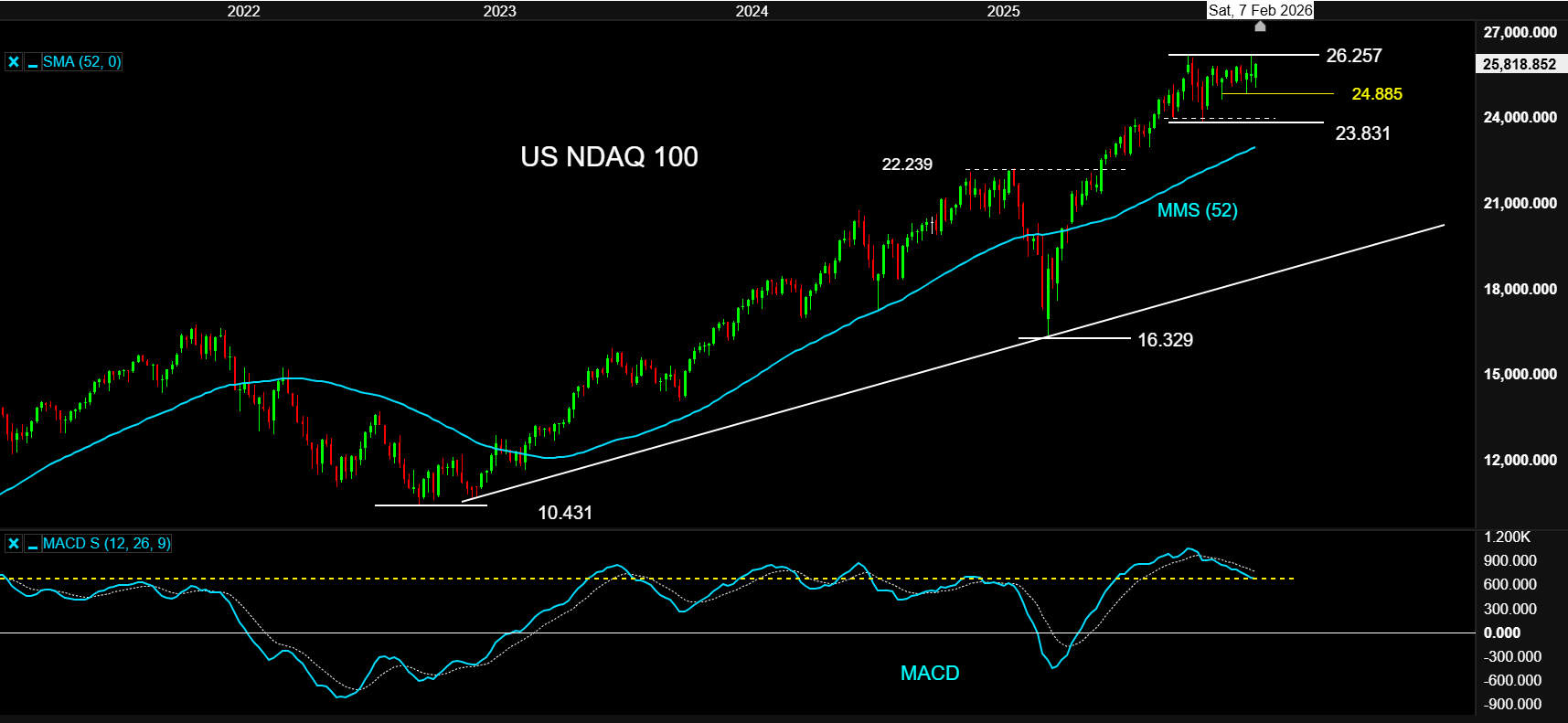Select the 23.831 support label
The image size is (1568, 723).
1362,133
